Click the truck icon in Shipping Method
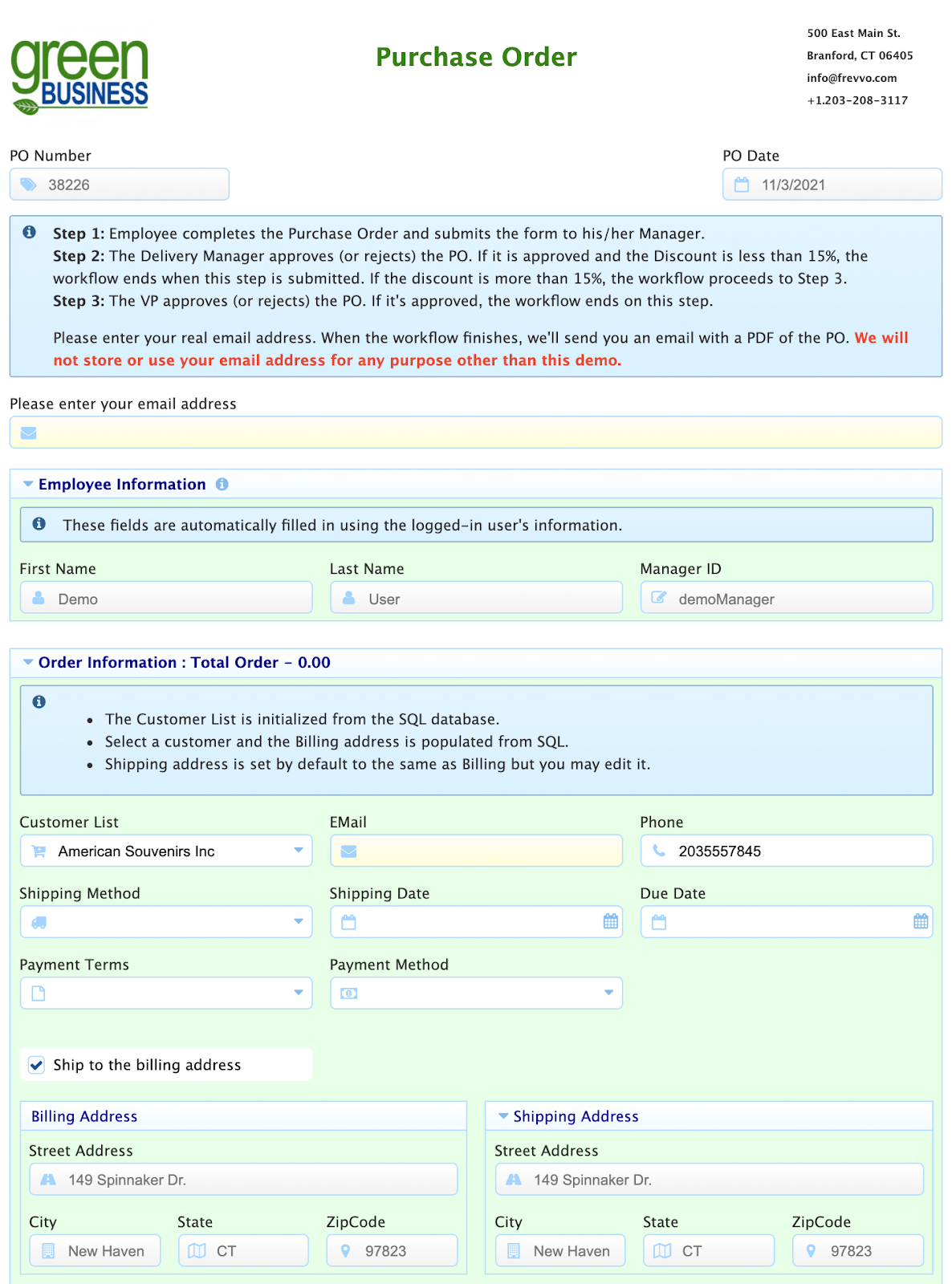This screenshot has width=952, height=1284. pyautogui.click(x=39, y=923)
